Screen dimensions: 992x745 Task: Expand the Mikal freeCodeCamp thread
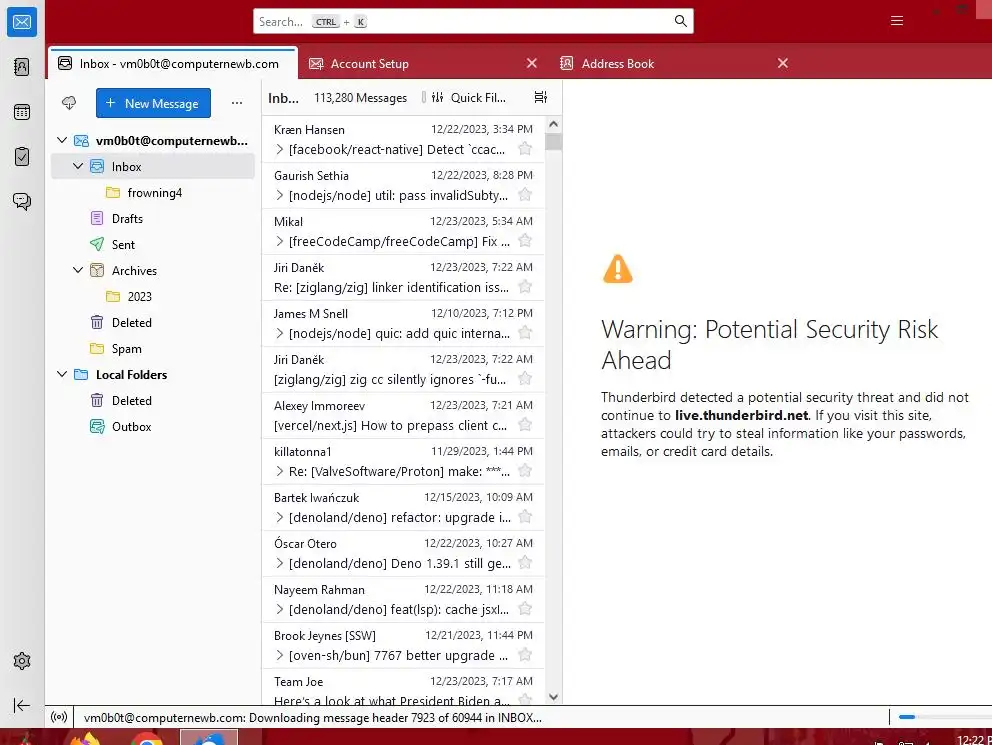pos(280,242)
